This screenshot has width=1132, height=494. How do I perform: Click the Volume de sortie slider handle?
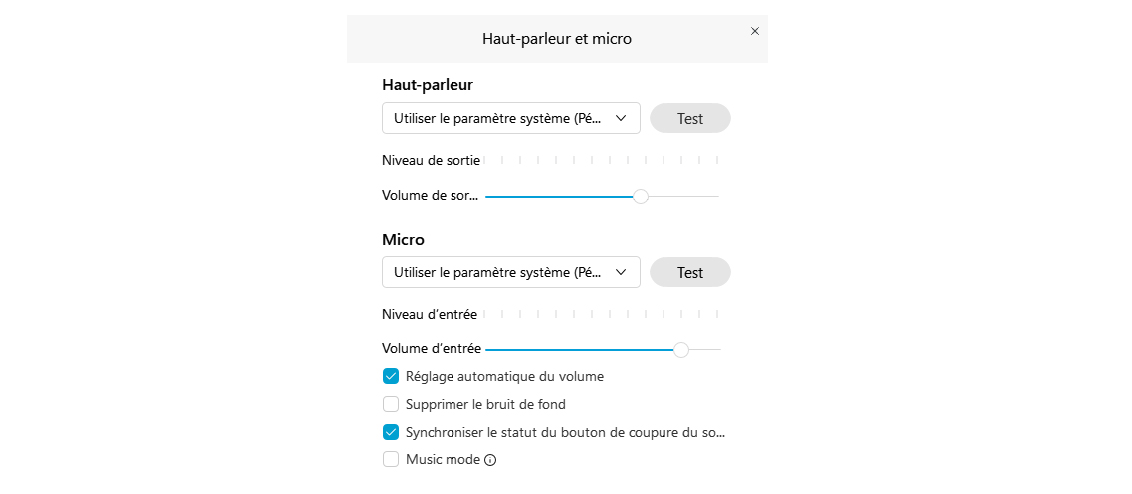click(x=640, y=196)
